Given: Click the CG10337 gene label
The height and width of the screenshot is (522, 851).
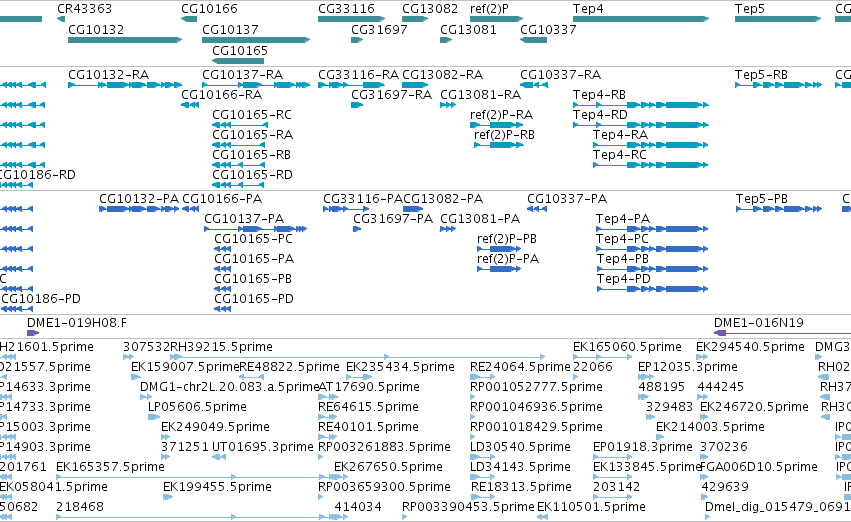Looking at the screenshot, I should point(548,29).
